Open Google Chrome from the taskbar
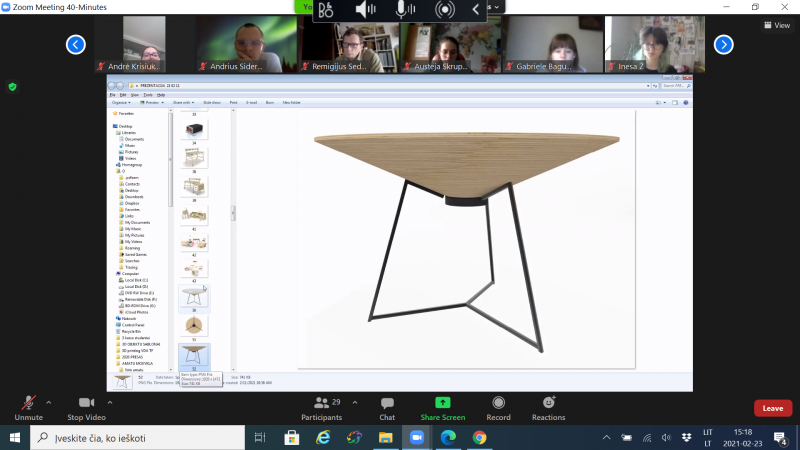Image resolution: width=800 pixels, height=450 pixels. 479,437
